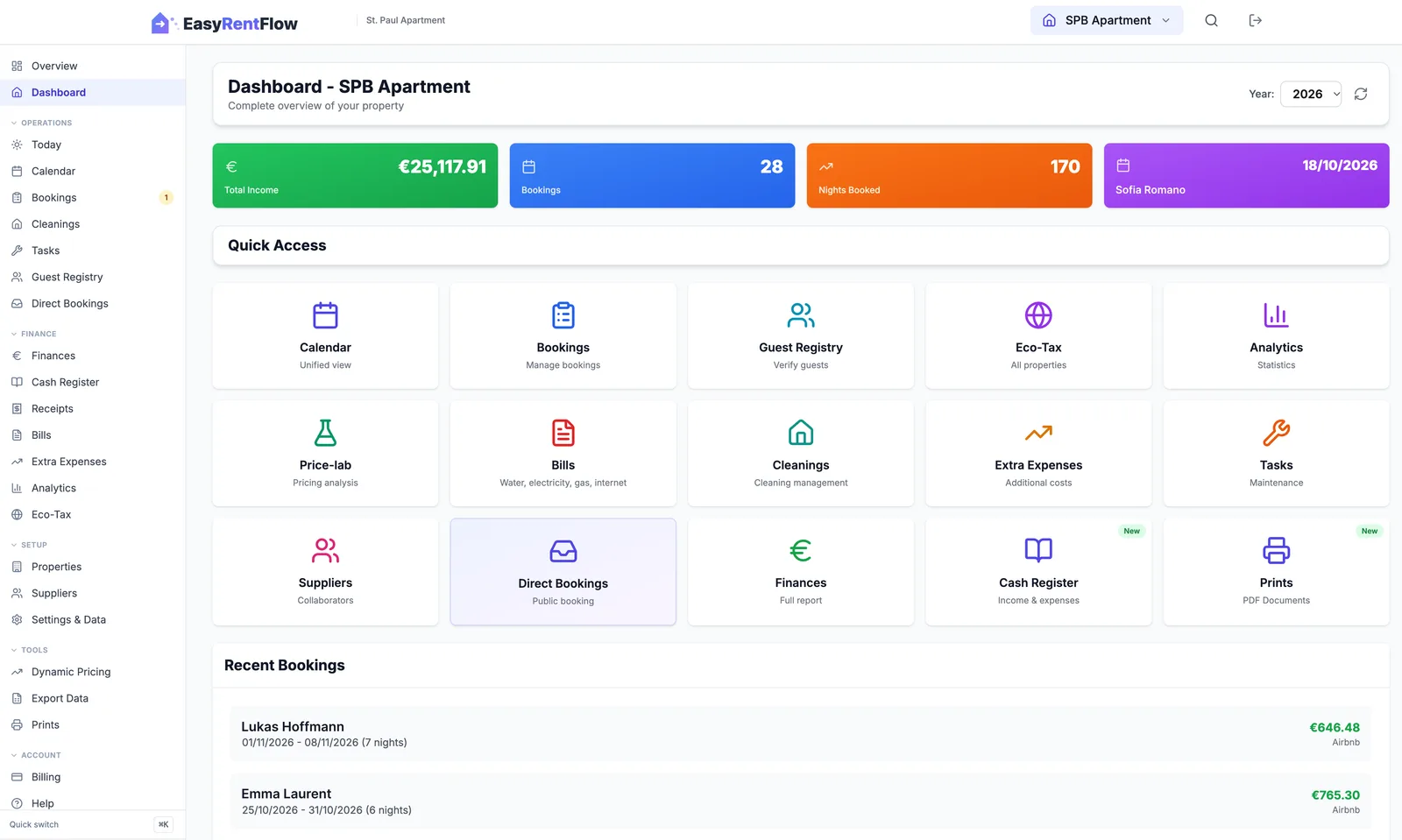Open Settings & Data in sidebar
The height and width of the screenshot is (840, 1402).
[93, 619]
